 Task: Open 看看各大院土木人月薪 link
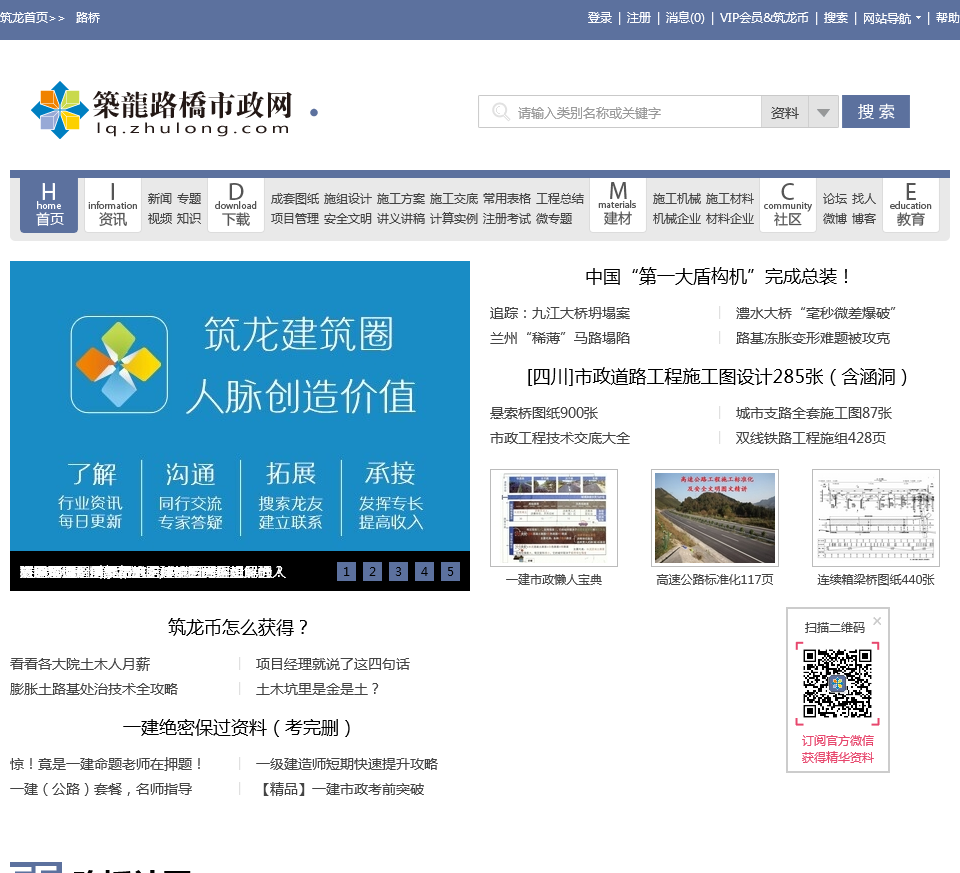click(80, 664)
